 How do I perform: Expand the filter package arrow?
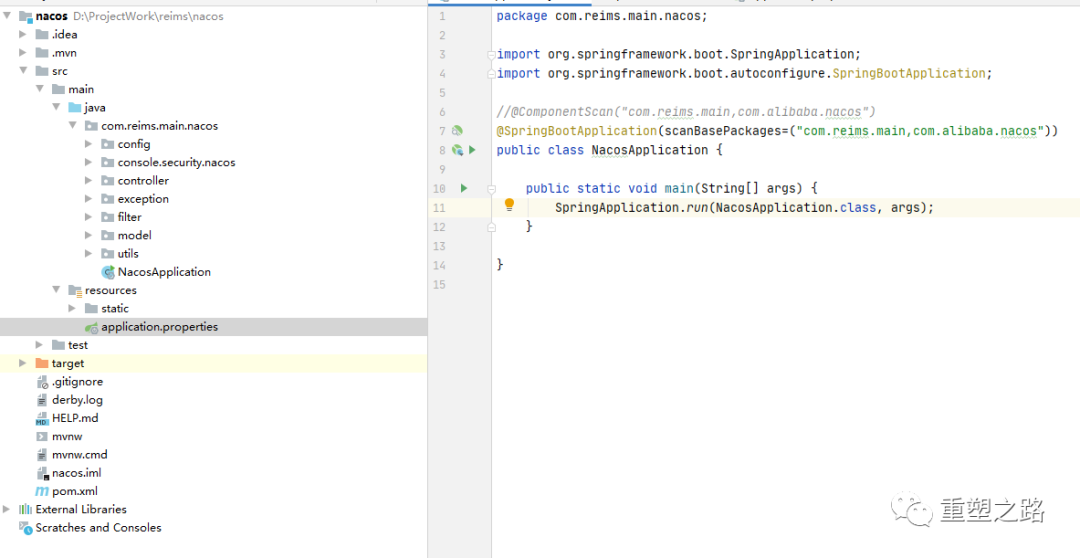point(88,217)
